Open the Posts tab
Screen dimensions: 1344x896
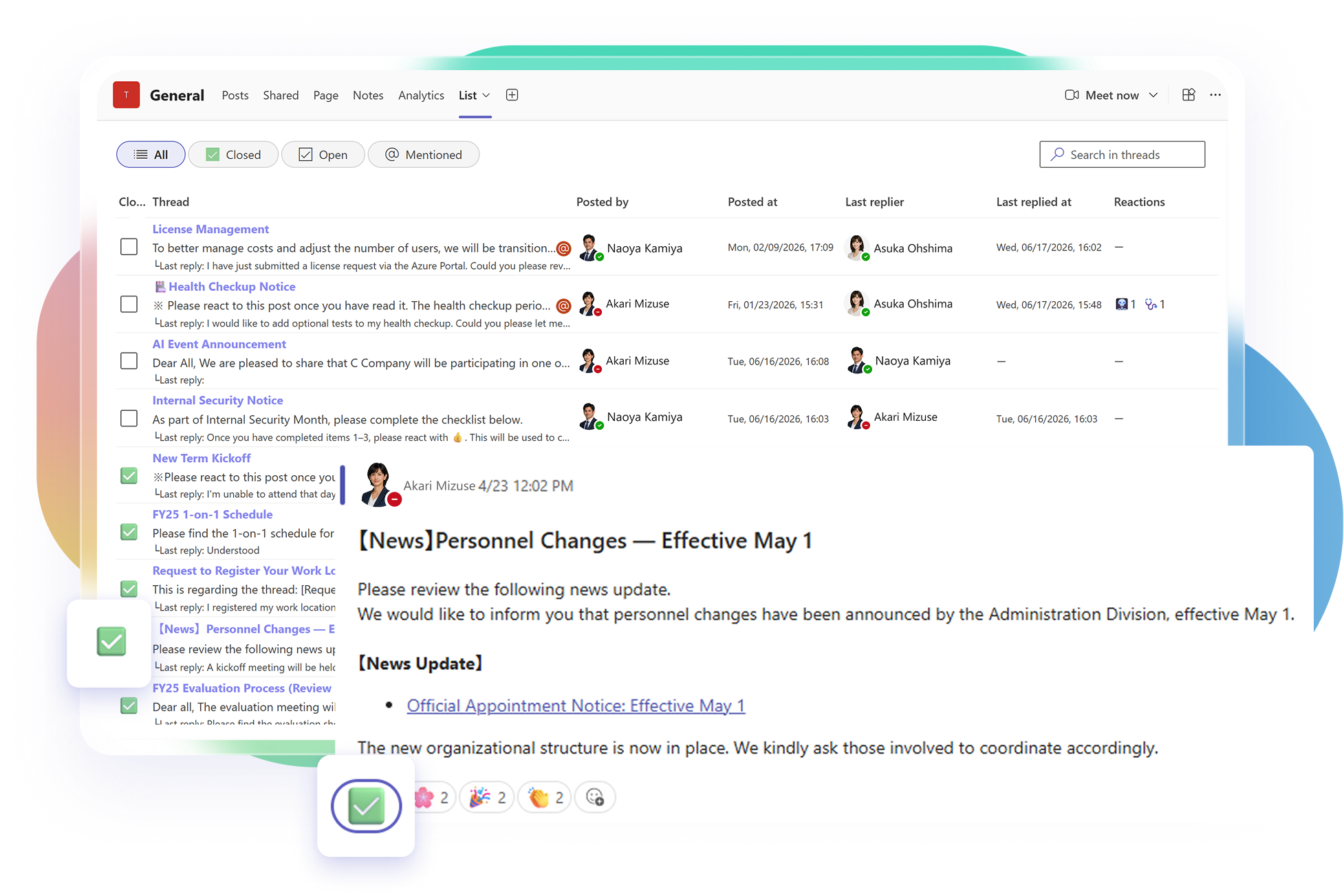tap(235, 96)
